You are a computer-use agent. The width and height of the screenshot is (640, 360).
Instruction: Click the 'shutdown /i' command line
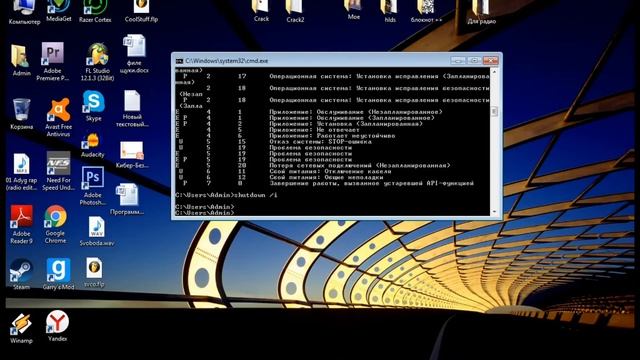pyautogui.click(x=227, y=195)
